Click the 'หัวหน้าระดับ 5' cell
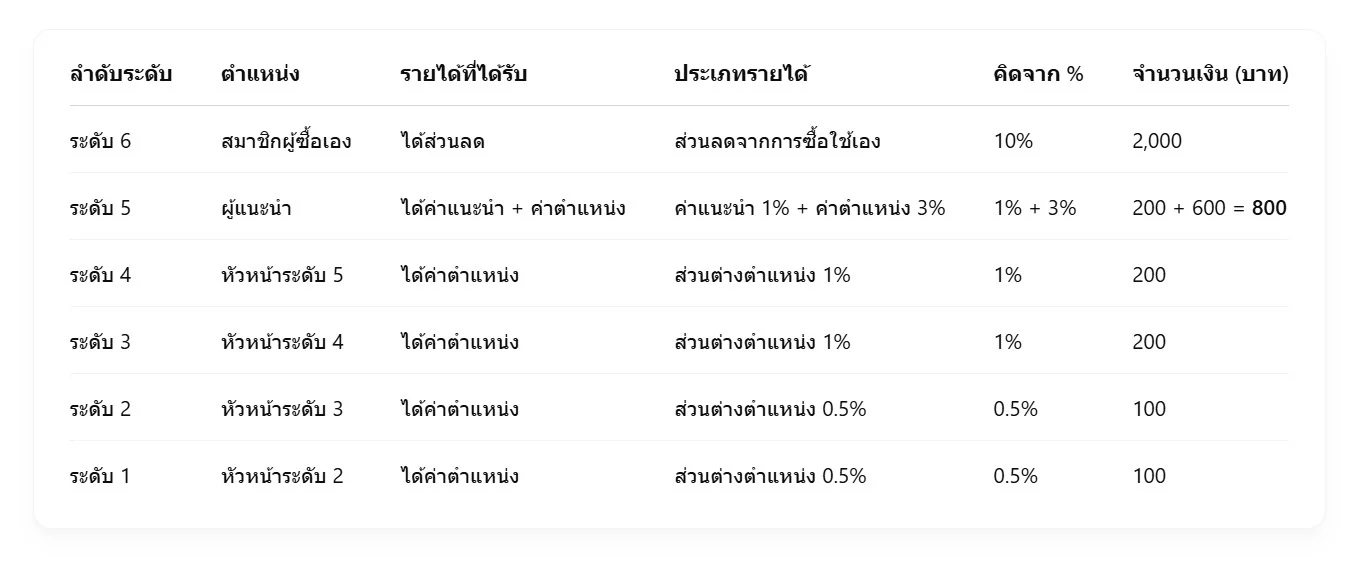This screenshot has height=566, width=1361. click(x=282, y=275)
